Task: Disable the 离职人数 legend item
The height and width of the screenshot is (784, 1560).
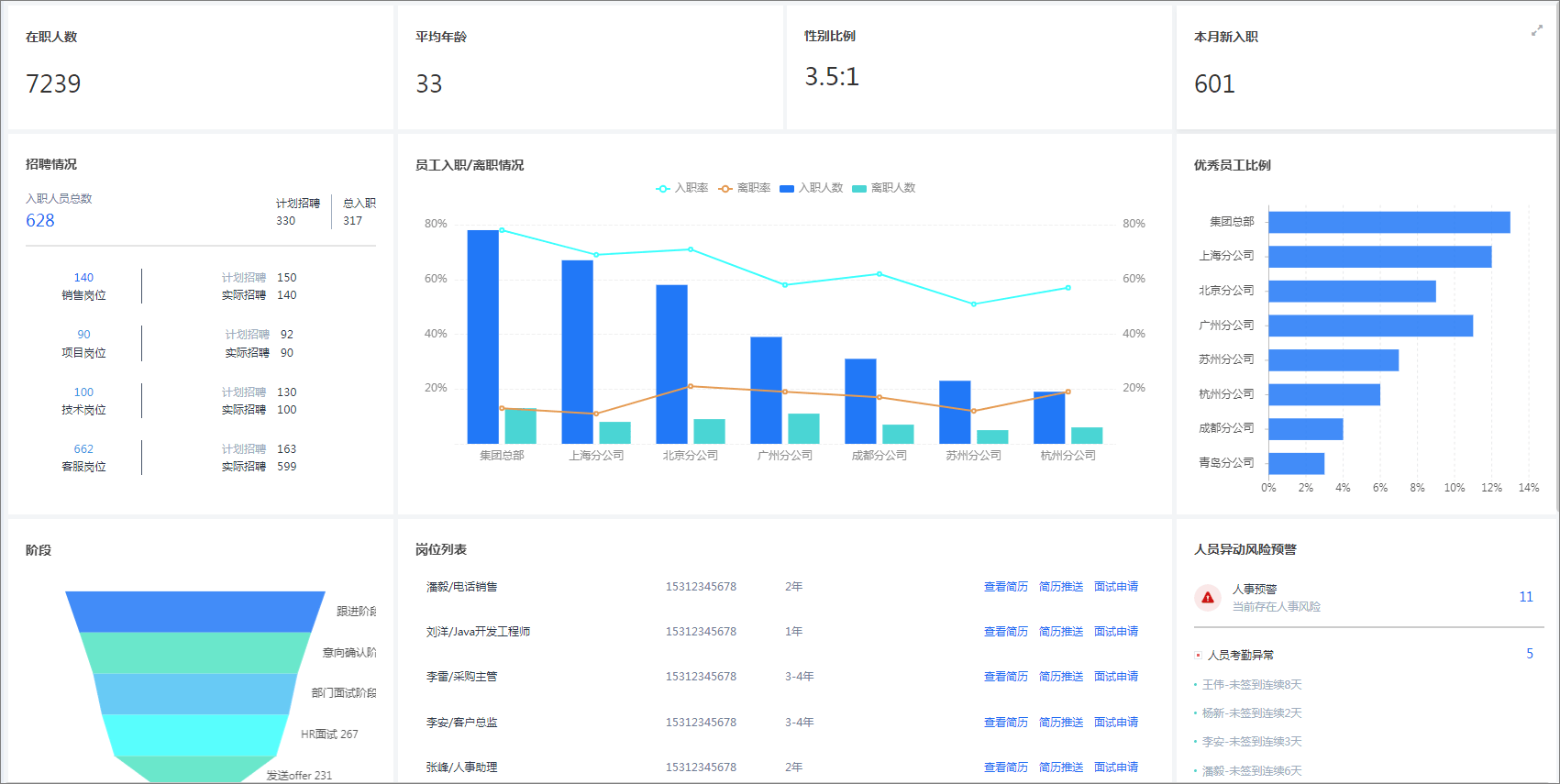Action: click(883, 188)
